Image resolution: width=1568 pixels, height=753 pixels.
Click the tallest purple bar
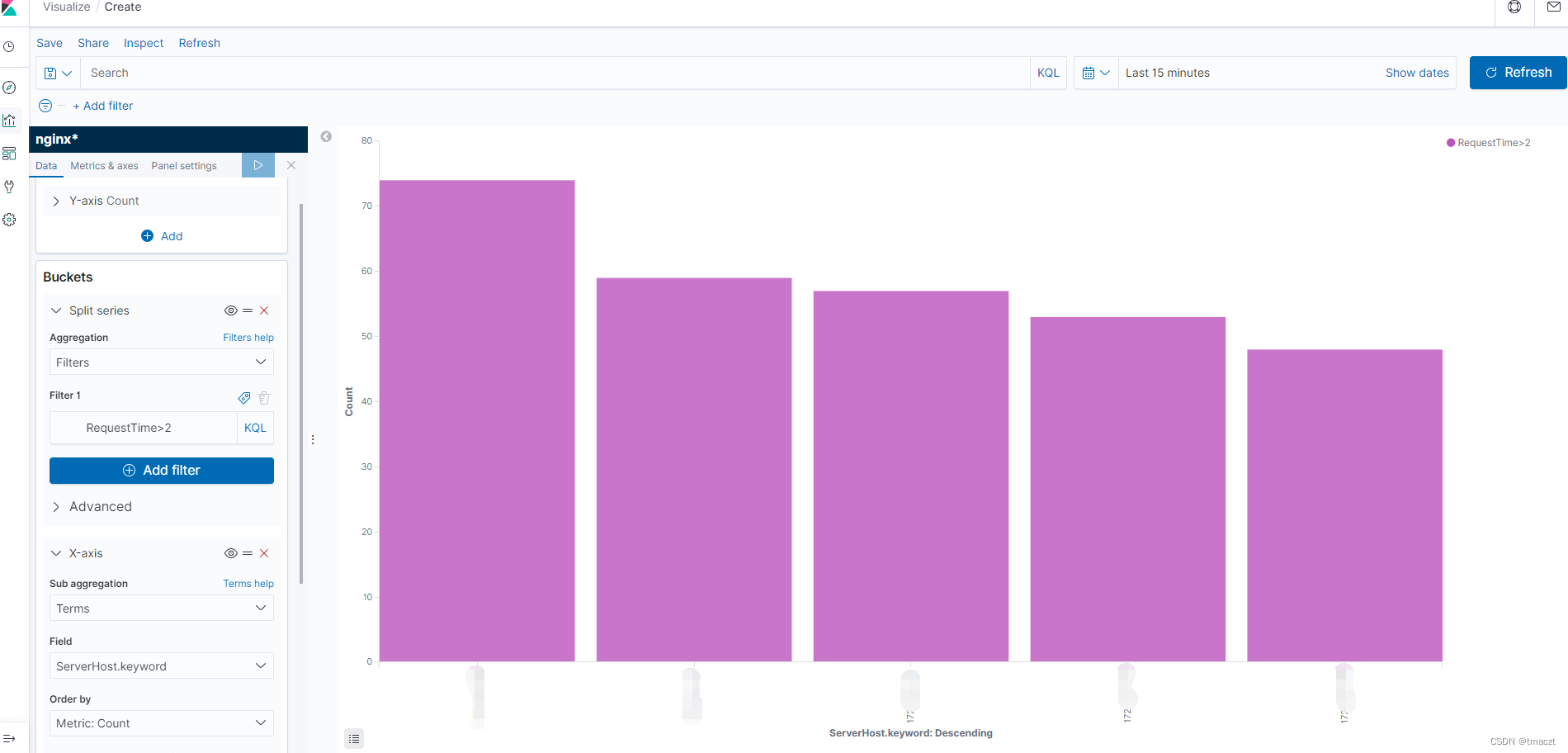click(477, 420)
